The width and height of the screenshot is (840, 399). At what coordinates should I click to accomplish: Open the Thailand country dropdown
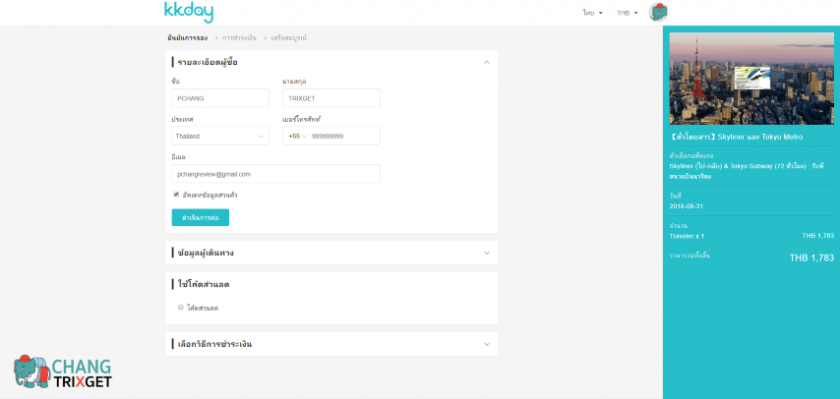(220, 136)
